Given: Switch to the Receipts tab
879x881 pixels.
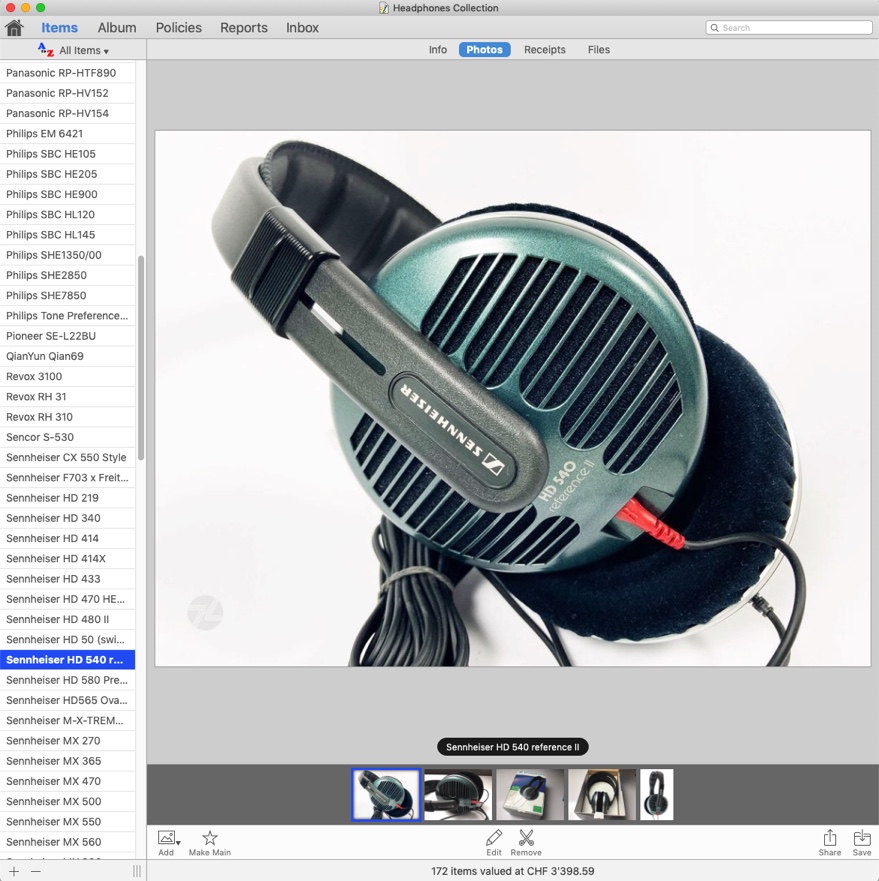Looking at the screenshot, I should 545,49.
